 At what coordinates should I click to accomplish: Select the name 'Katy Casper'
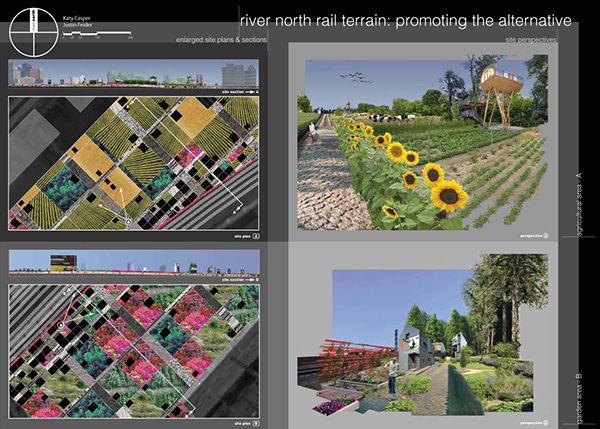77,18
